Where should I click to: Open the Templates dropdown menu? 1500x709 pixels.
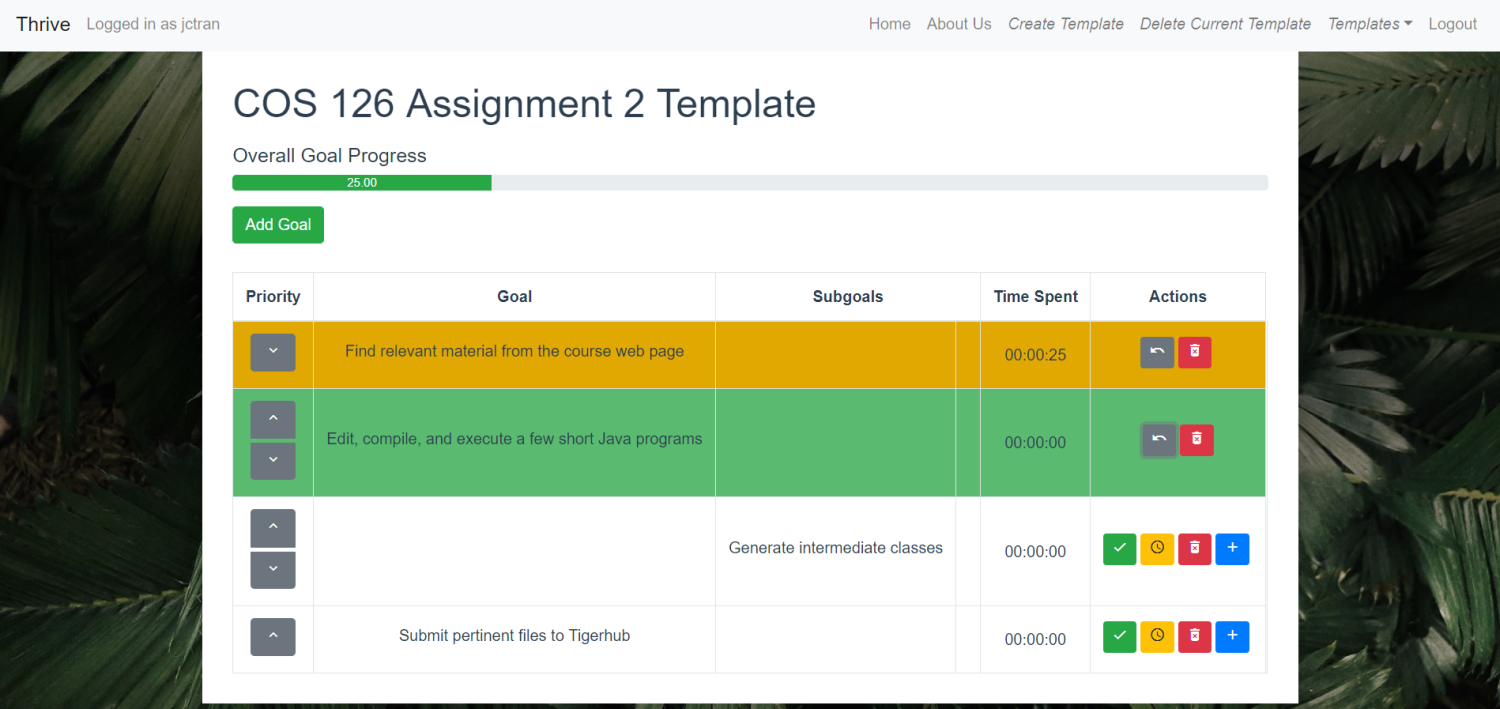(1370, 24)
